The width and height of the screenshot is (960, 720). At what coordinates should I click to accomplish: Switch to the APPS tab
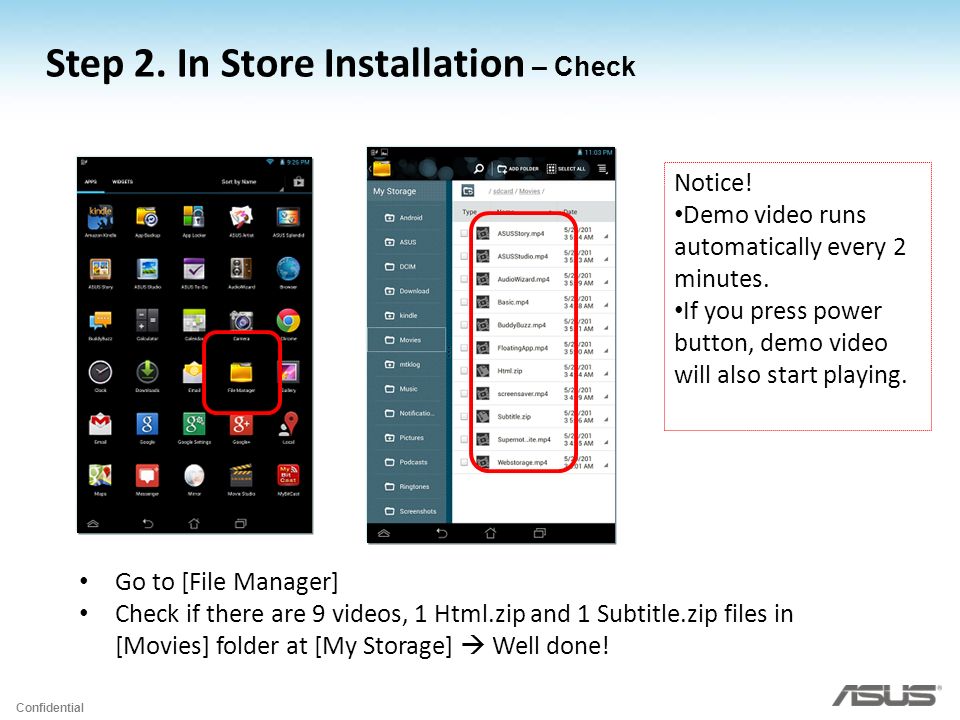pyautogui.click(x=91, y=182)
